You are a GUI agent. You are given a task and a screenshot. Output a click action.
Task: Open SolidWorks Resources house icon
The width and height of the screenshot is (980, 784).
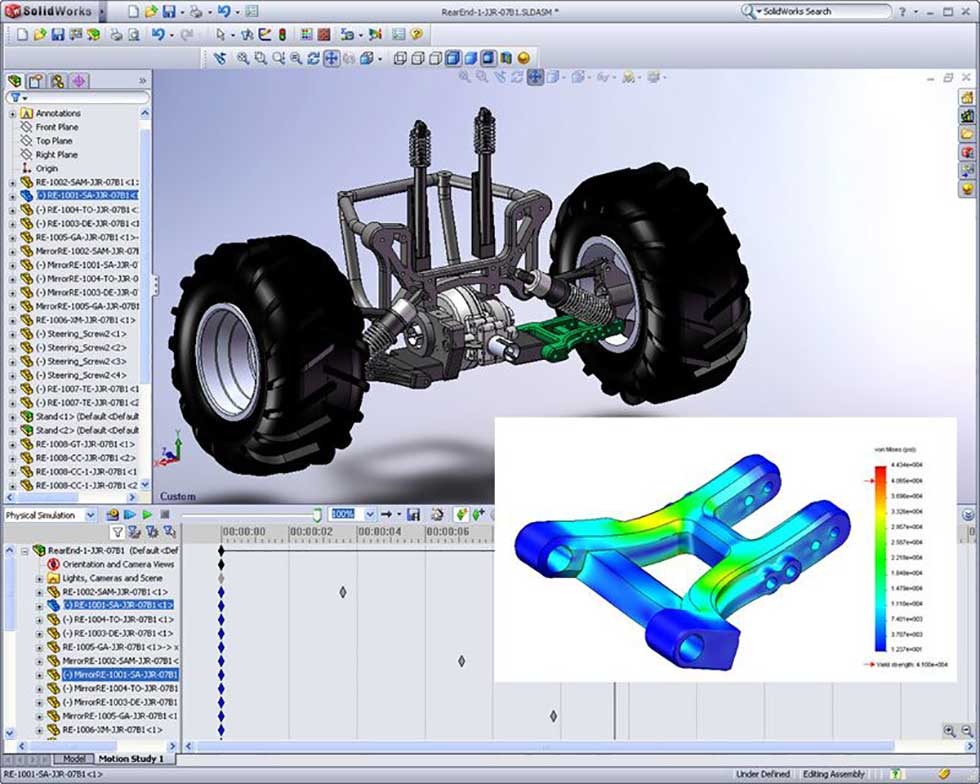tap(968, 97)
